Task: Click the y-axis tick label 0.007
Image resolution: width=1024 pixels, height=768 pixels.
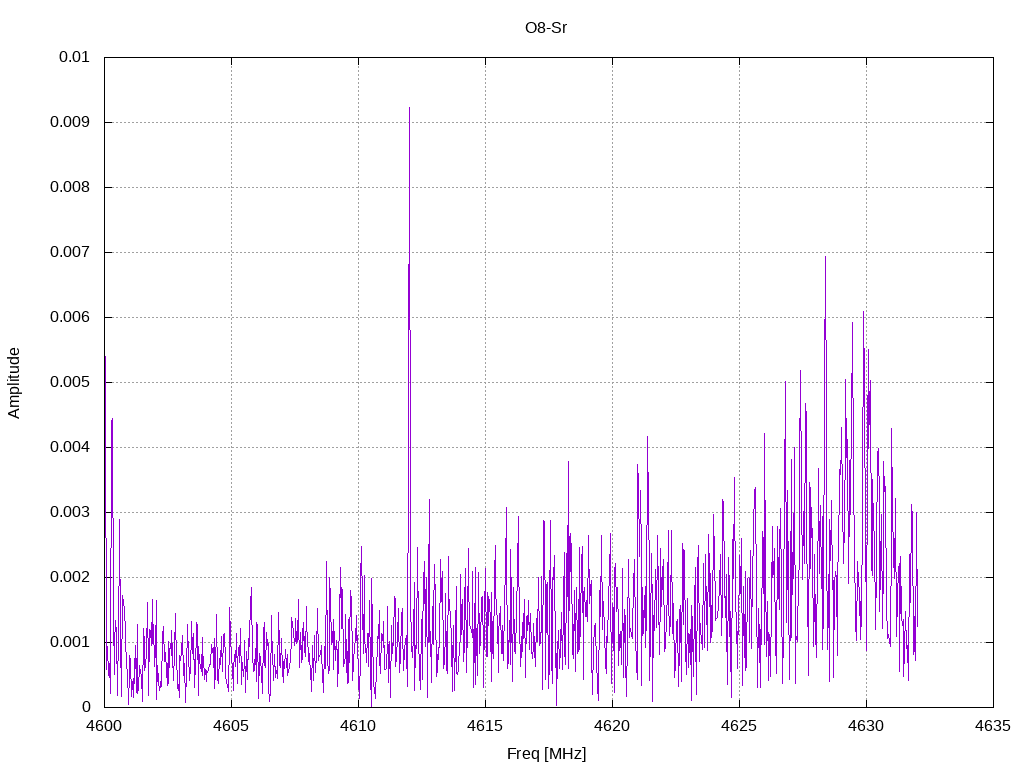Action: coord(69,252)
